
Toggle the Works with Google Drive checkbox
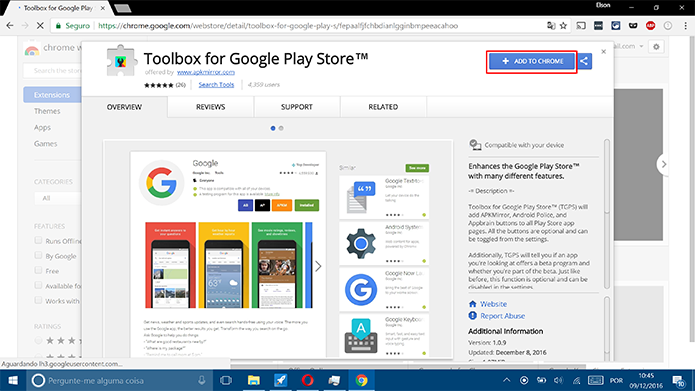coord(38,301)
